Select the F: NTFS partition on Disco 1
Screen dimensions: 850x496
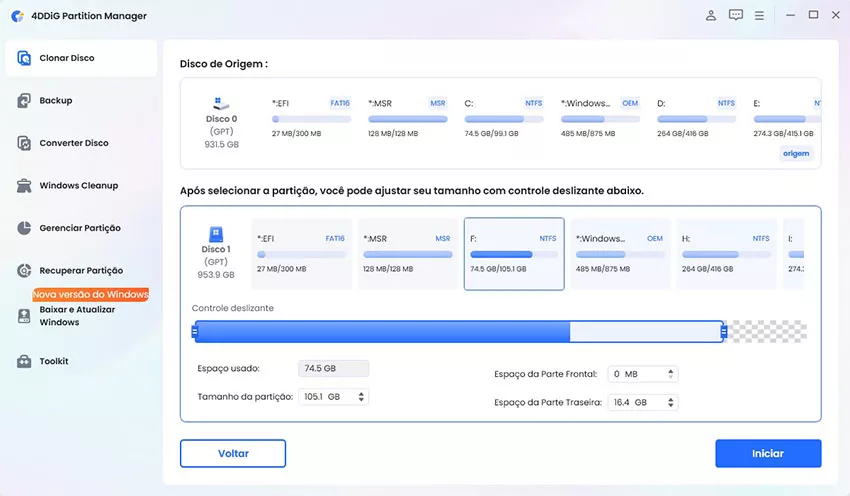click(514, 254)
